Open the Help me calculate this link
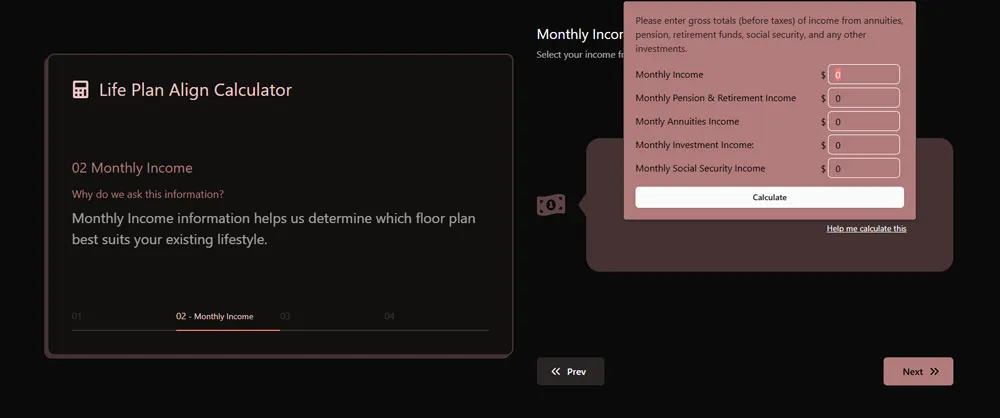This screenshot has width=1000, height=418. pos(866,228)
